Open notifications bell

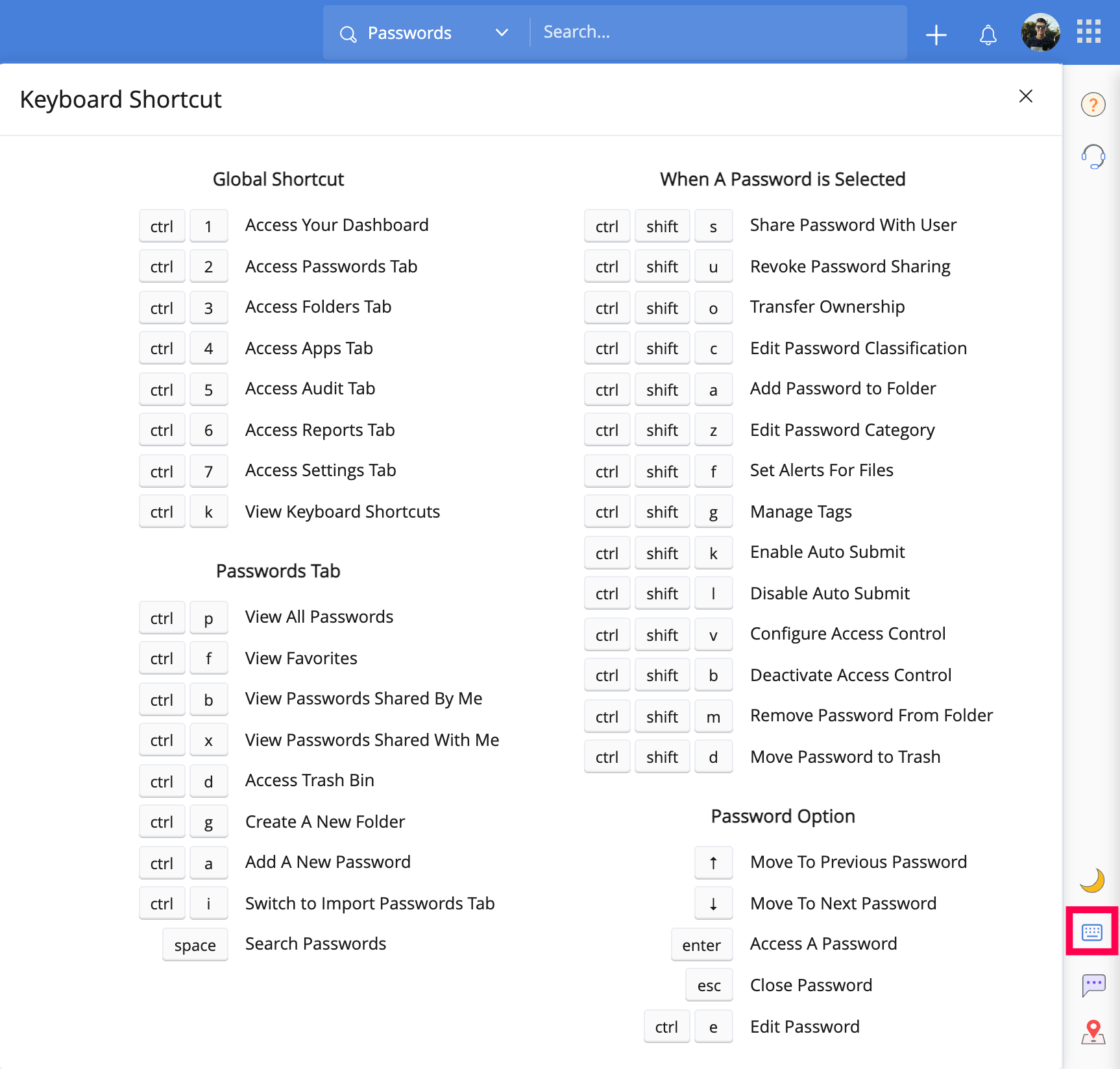pos(988,34)
